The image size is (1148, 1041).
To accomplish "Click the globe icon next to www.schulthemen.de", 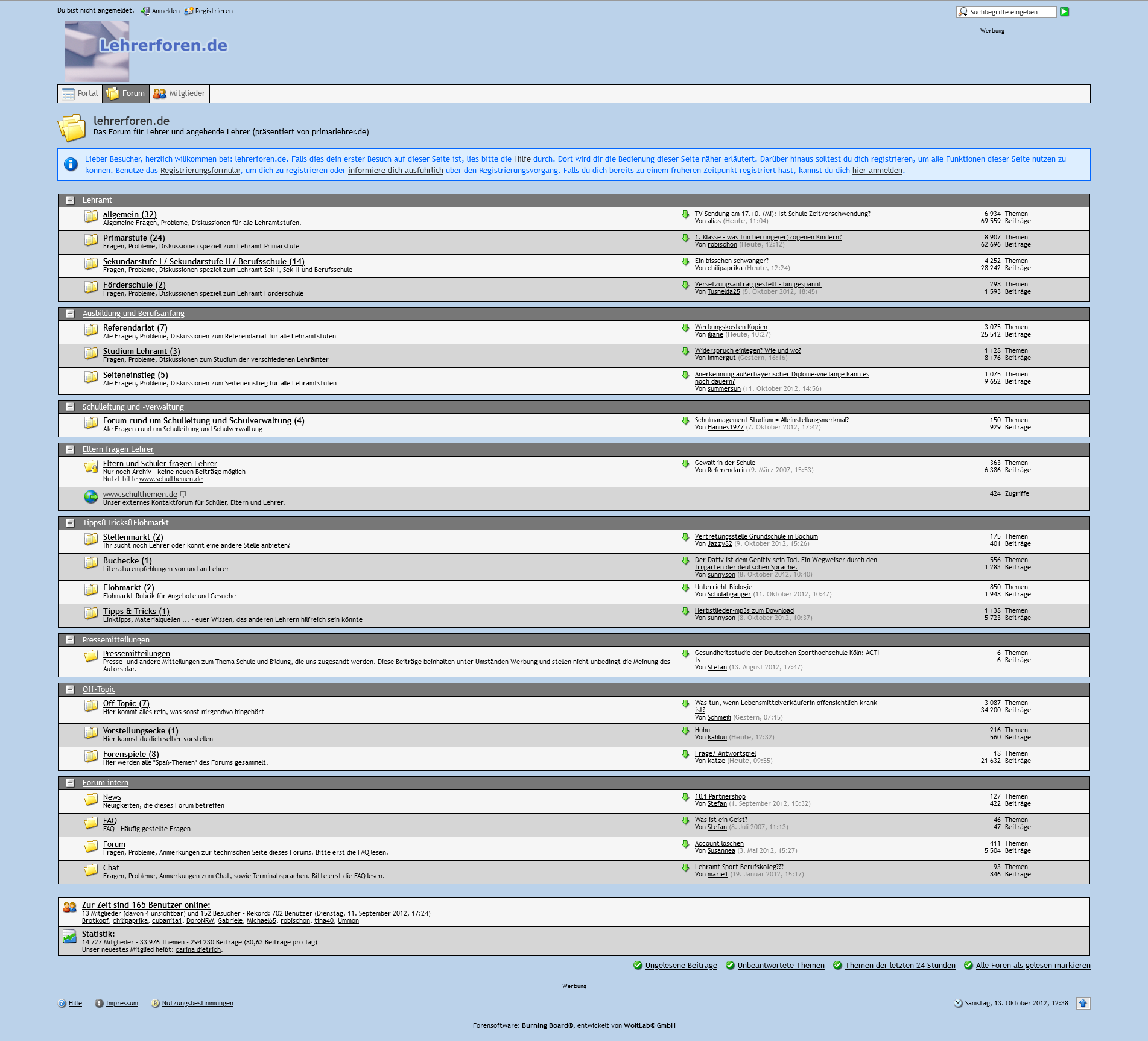I will click(x=90, y=497).
